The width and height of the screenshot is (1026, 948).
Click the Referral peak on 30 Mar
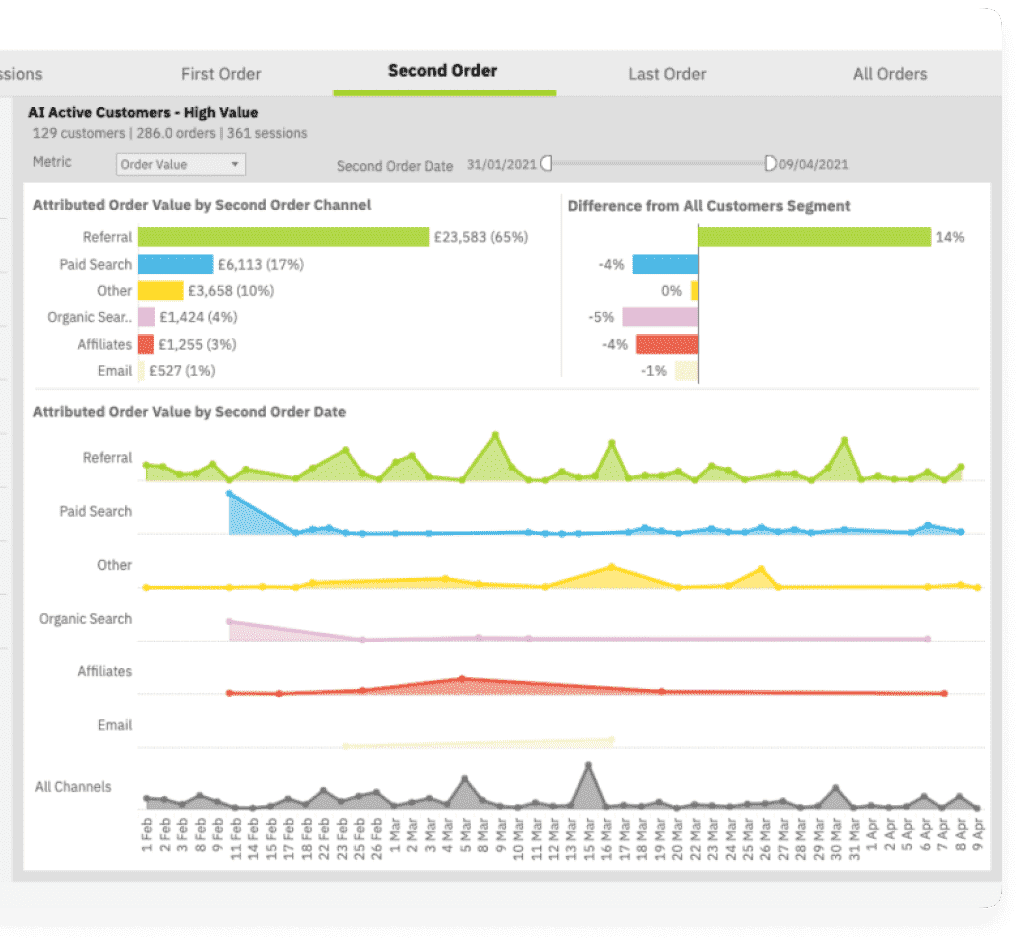845,440
